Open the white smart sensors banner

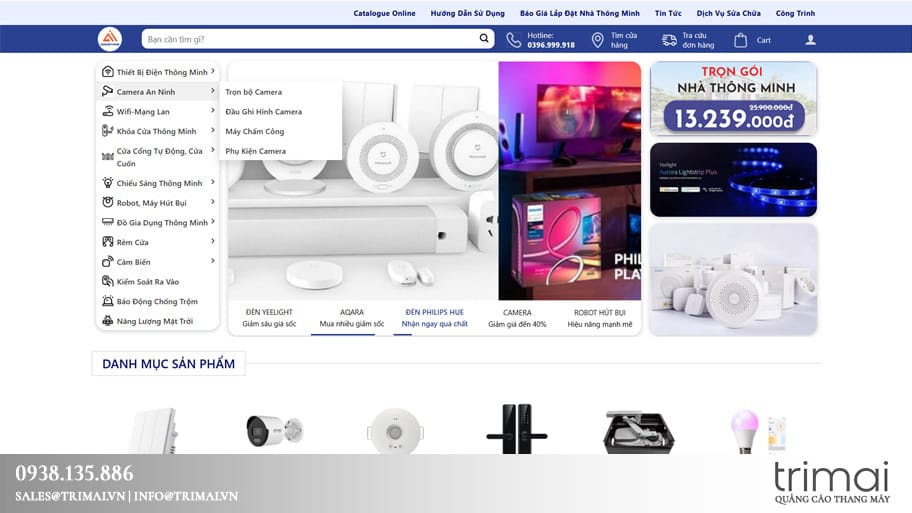(x=733, y=280)
